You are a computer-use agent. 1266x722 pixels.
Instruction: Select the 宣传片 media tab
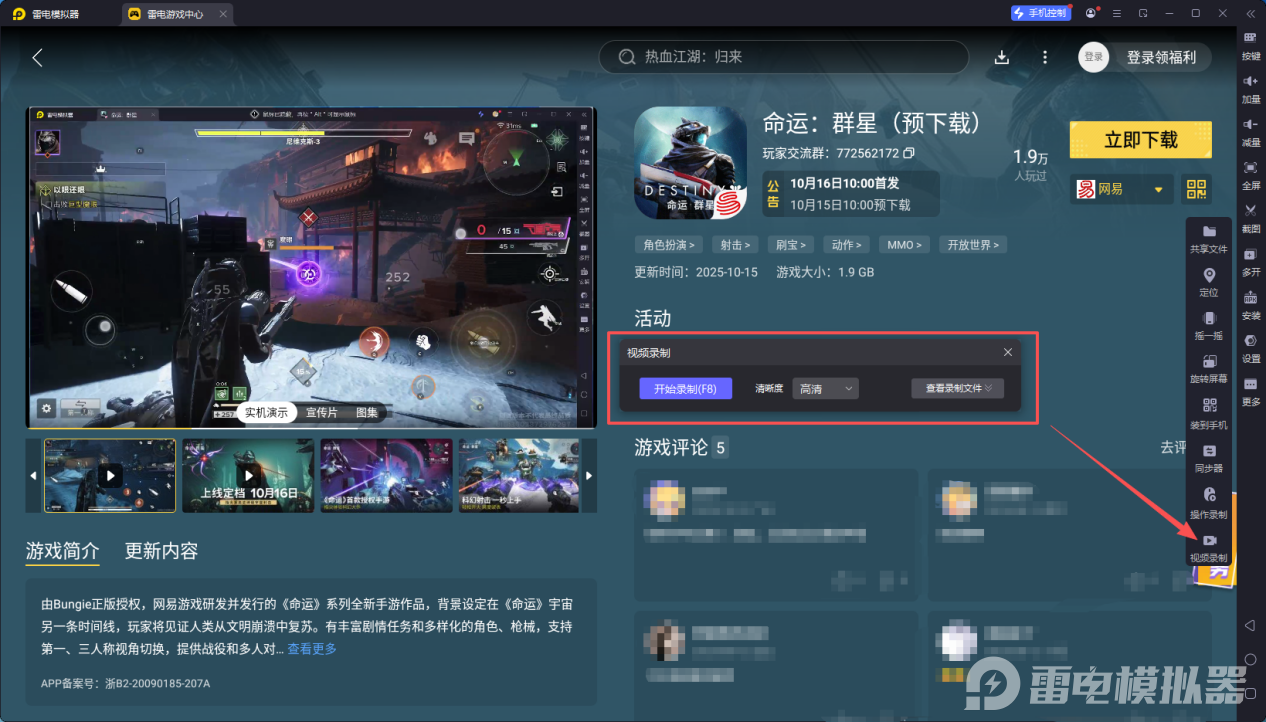pos(322,413)
